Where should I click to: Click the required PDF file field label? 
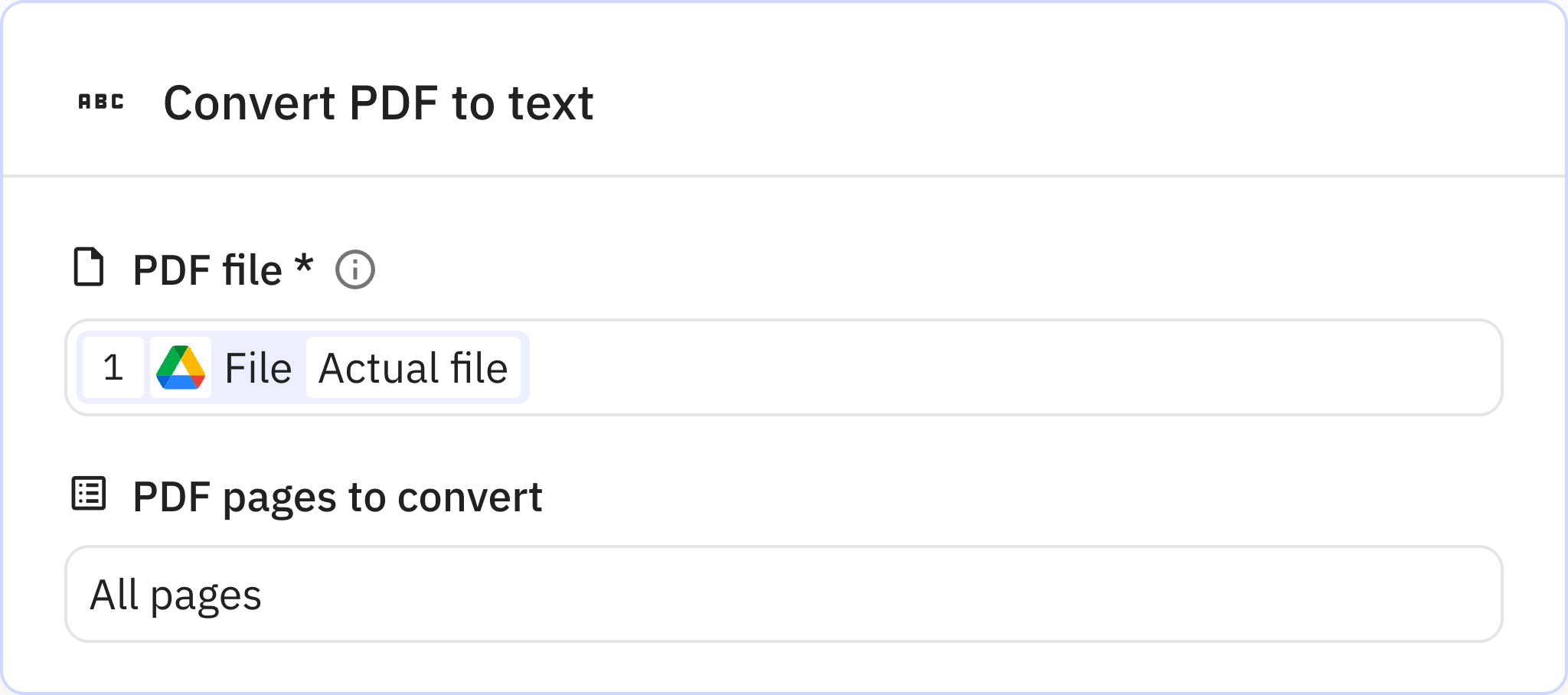(221, 268)
